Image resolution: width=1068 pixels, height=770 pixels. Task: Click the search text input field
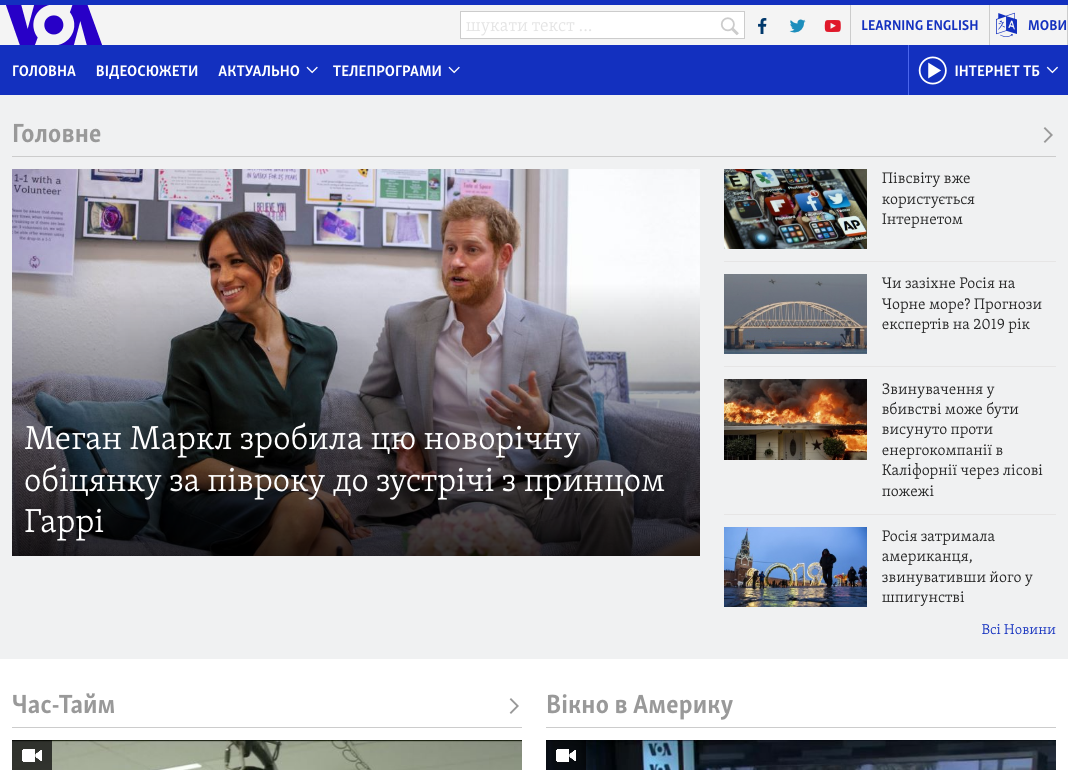click(x=590, y=26)
